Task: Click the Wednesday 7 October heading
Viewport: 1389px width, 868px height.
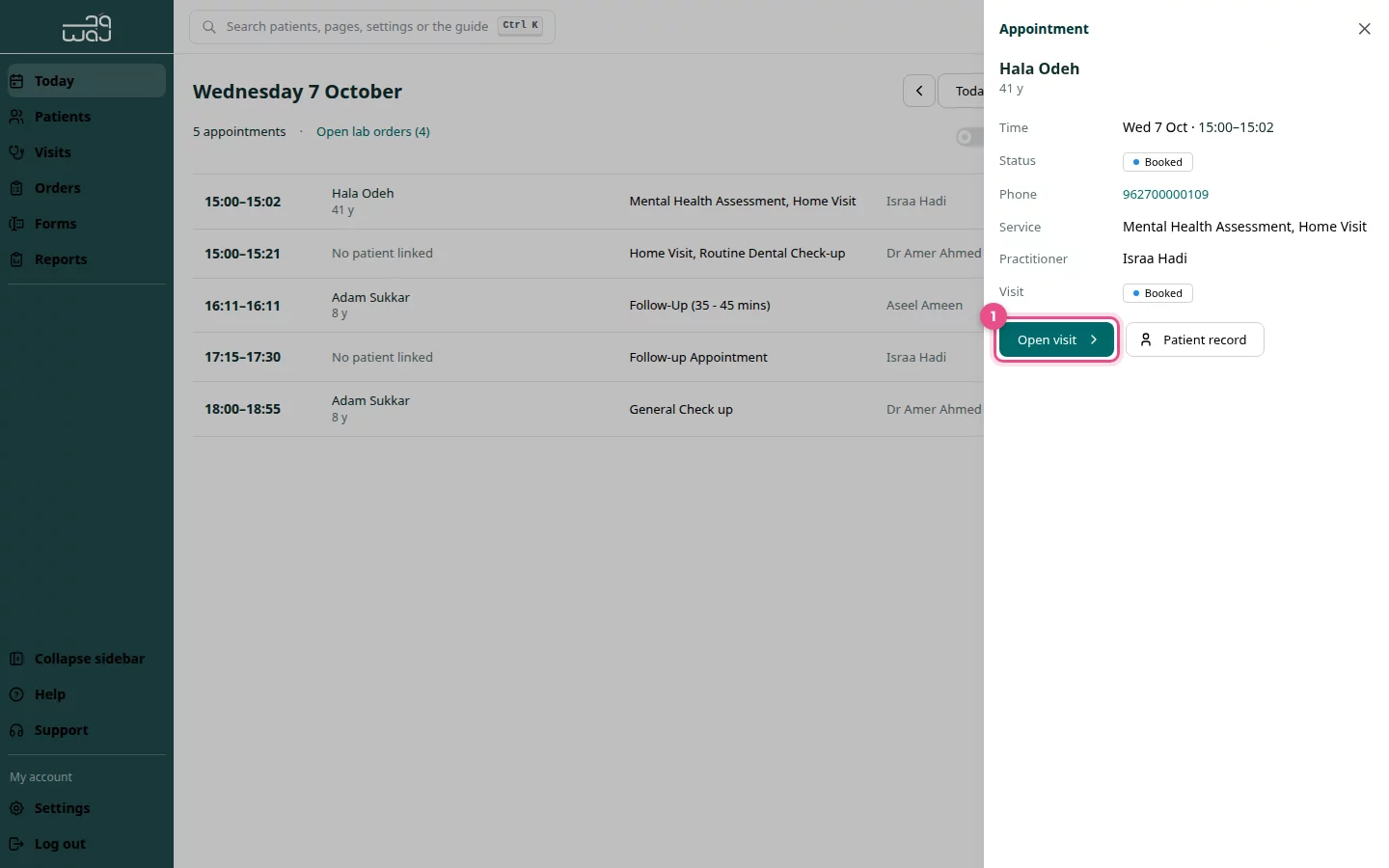Action: pyautogui.click(x=297, y=92)
